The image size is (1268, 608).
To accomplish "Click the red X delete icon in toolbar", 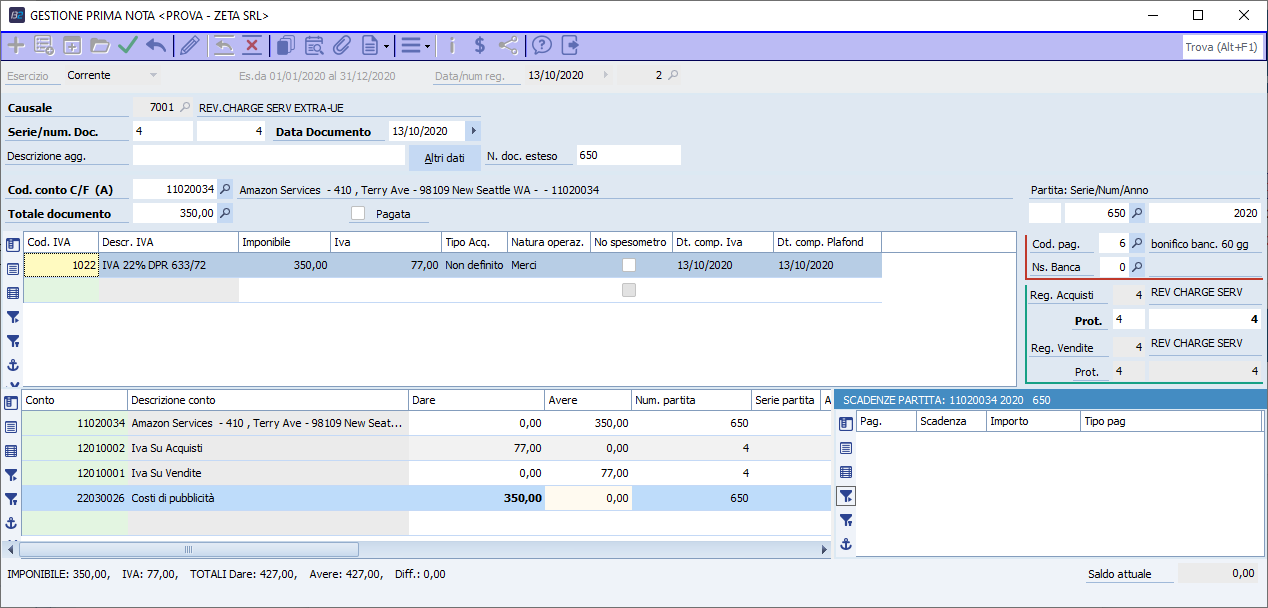I will coord(252,45).
